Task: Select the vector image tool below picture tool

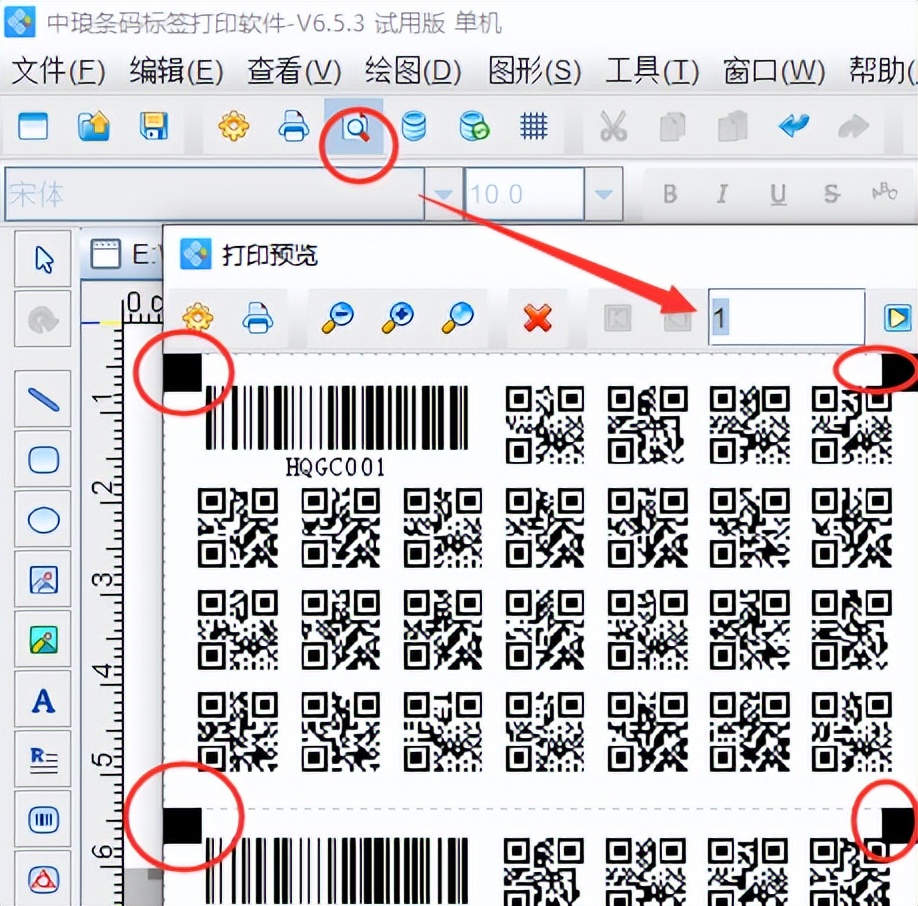Action: (43, 640)
